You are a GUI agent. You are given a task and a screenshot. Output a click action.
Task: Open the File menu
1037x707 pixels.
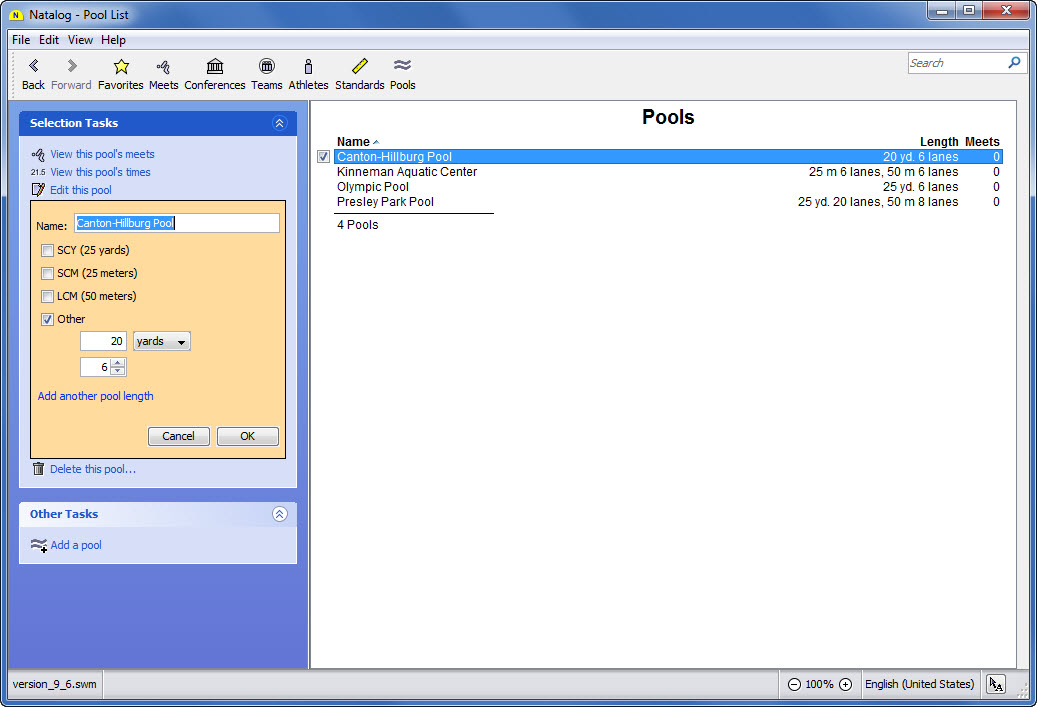tap(21, 40)
